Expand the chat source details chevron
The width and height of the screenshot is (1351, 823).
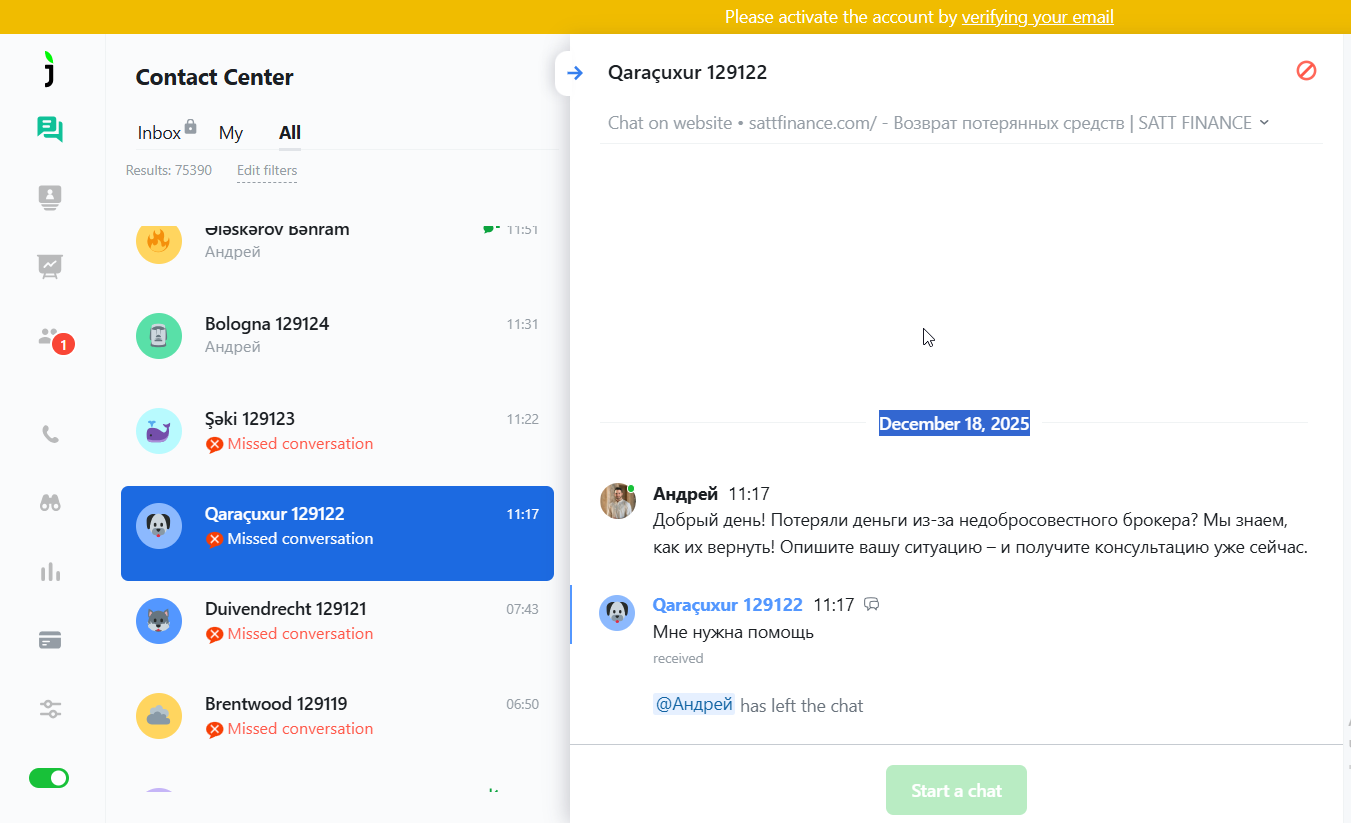point(1264,122)
